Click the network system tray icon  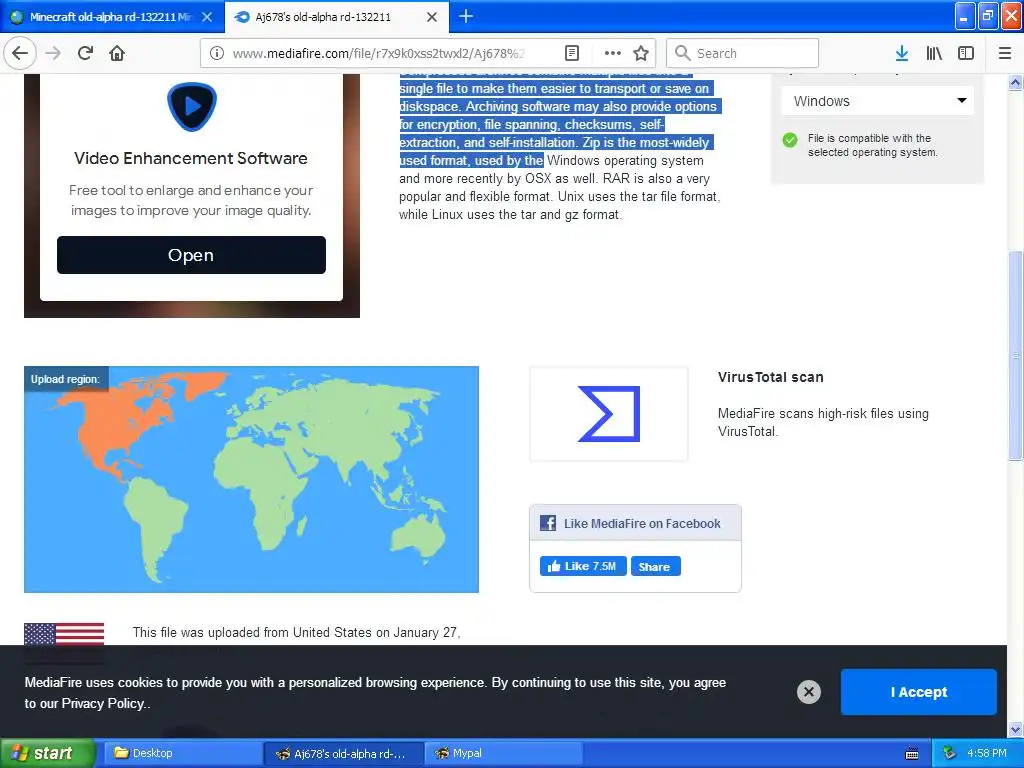950,753
